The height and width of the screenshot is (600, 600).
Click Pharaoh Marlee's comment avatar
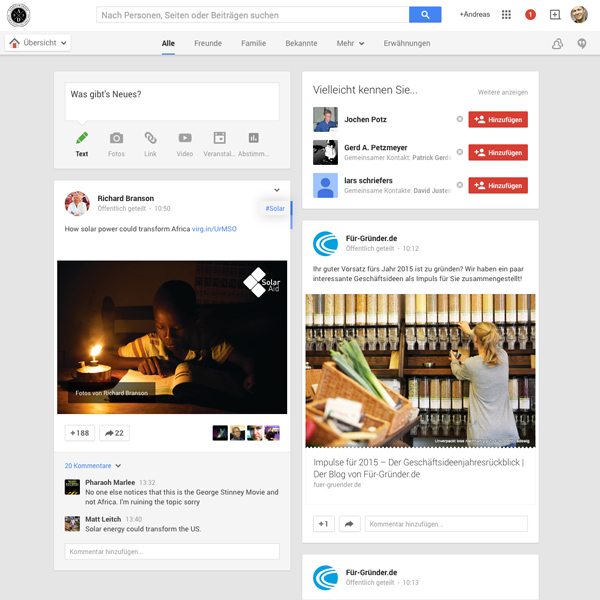point(72,487)
